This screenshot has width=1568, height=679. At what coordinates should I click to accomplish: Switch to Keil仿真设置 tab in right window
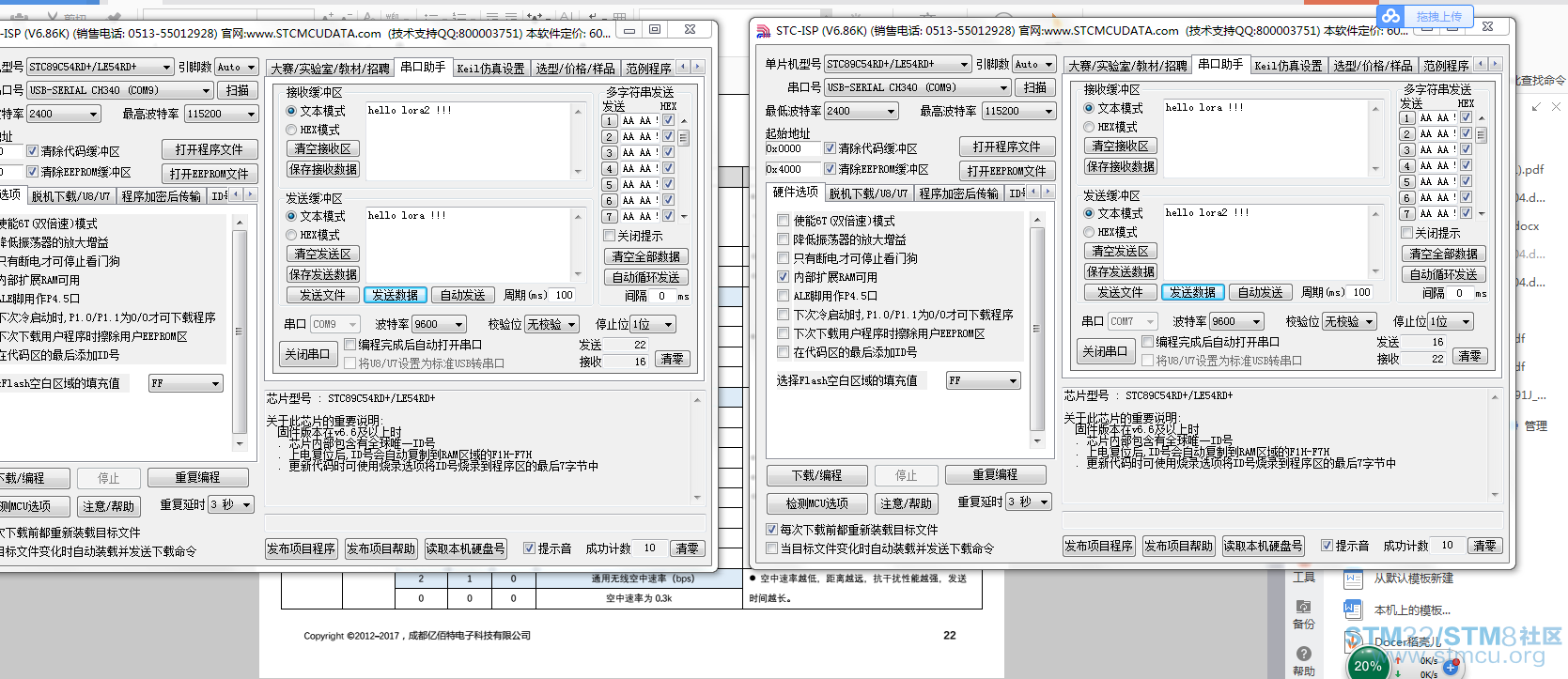1288,66
